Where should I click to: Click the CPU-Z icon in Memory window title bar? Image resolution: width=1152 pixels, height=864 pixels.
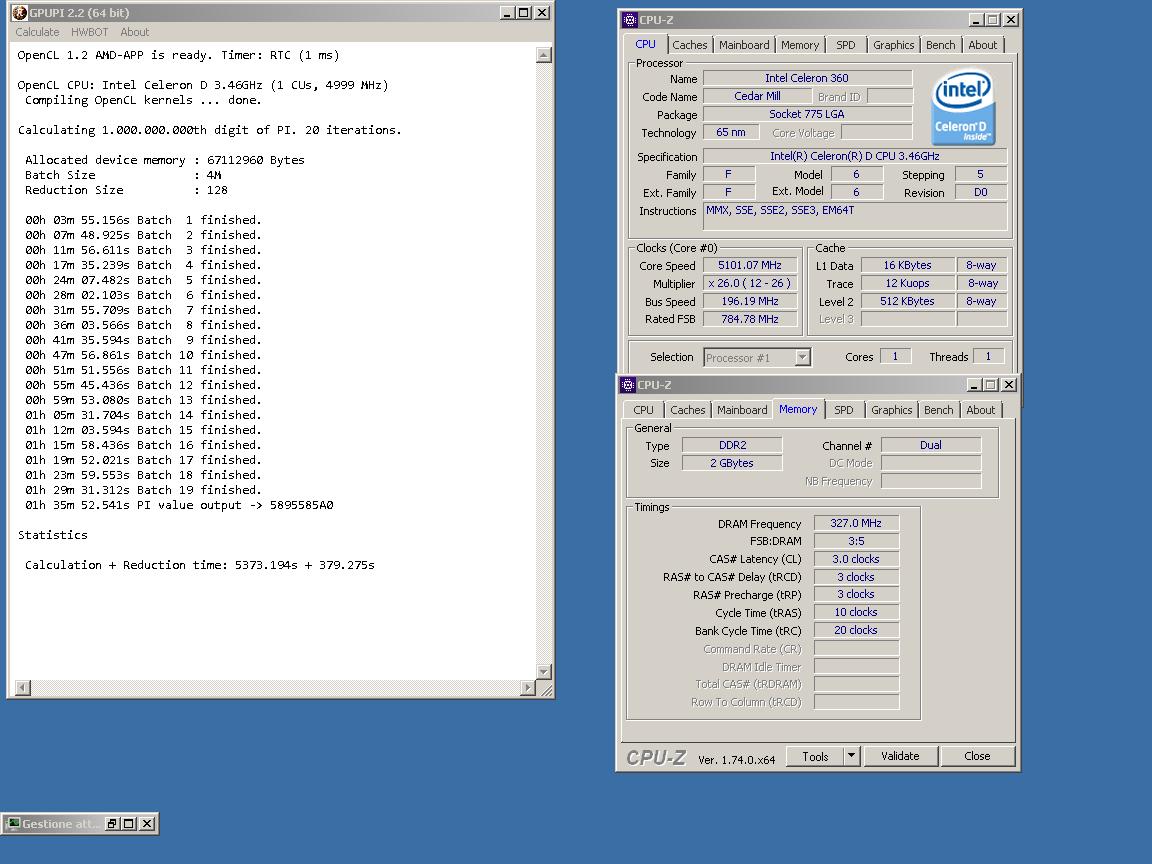pos(627,385)
